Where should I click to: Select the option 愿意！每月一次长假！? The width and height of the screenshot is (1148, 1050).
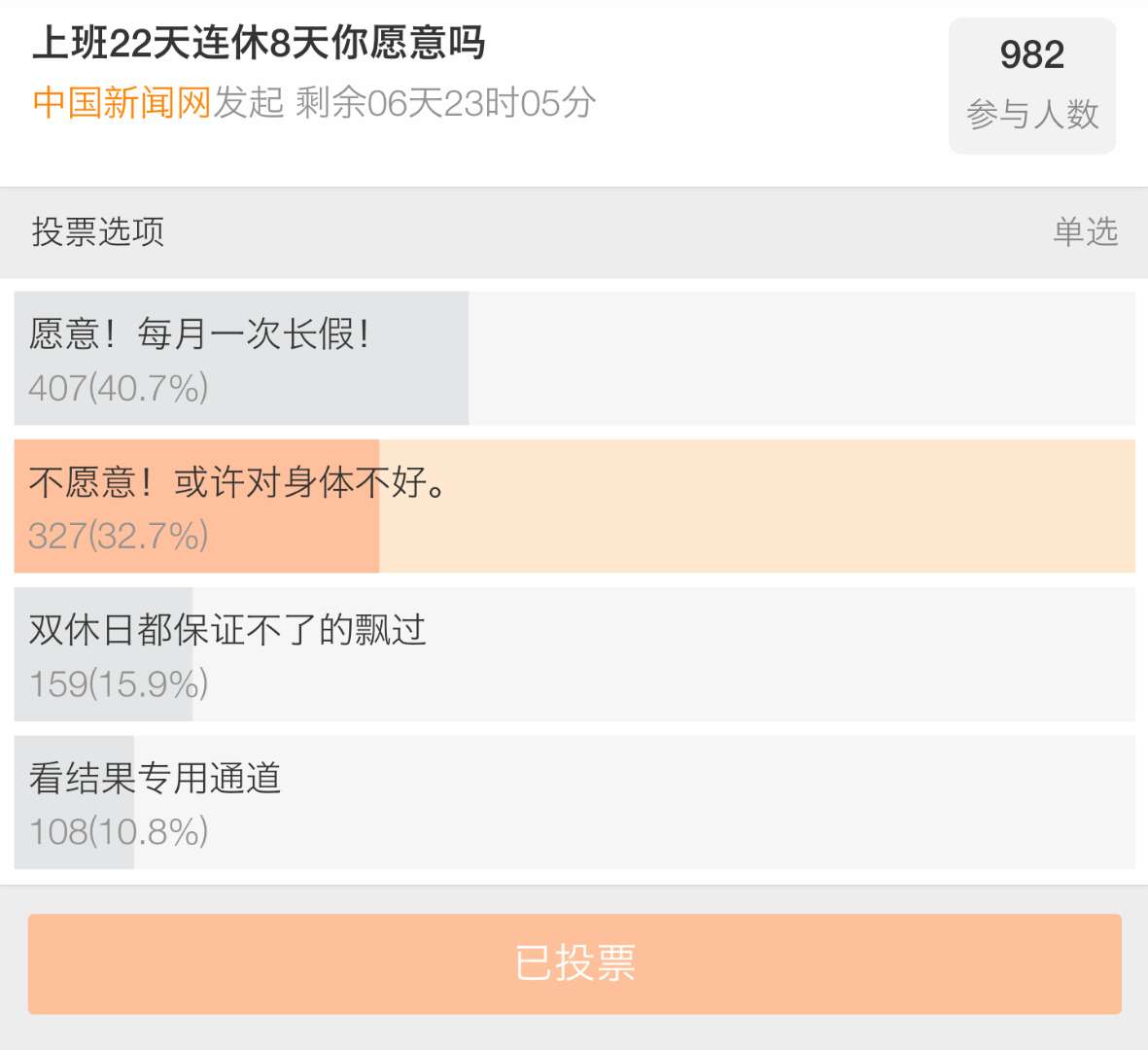click(574, 358)
